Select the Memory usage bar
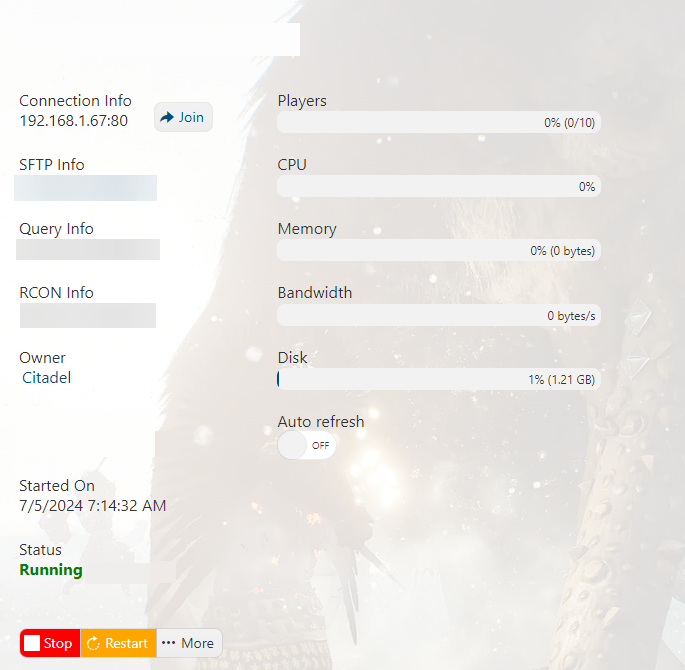Screen dimensions: 685x670 [x=438, y=250]
